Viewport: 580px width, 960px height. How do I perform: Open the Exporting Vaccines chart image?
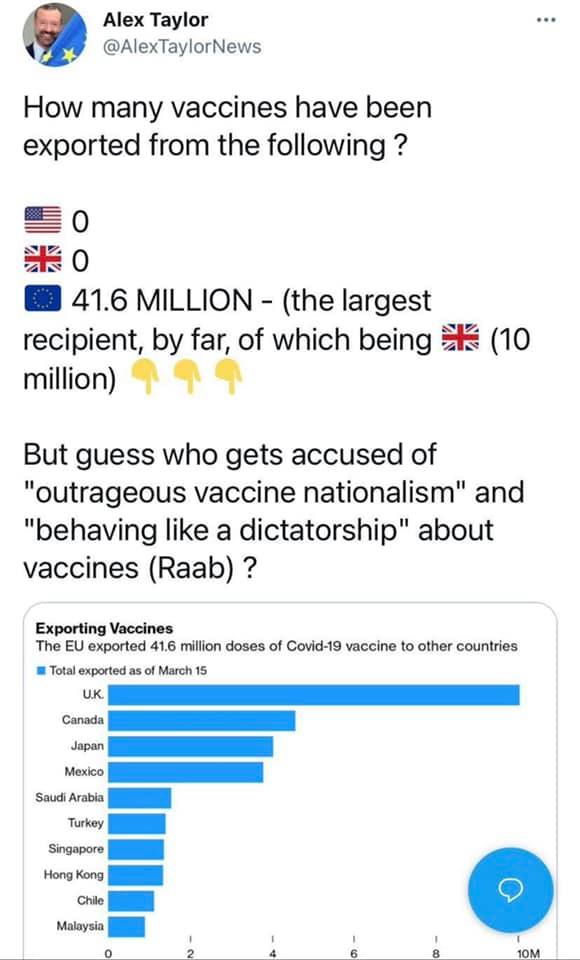(x=290, y=781)
